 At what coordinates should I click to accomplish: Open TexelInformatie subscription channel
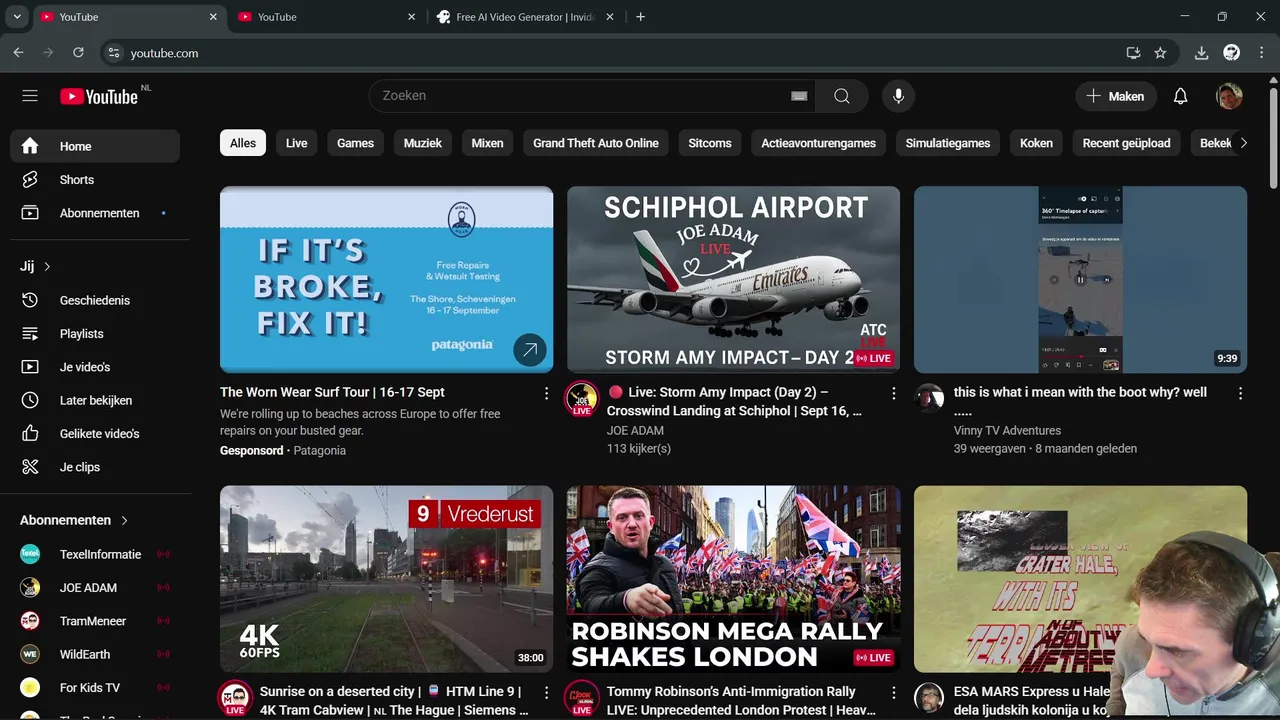95,554
